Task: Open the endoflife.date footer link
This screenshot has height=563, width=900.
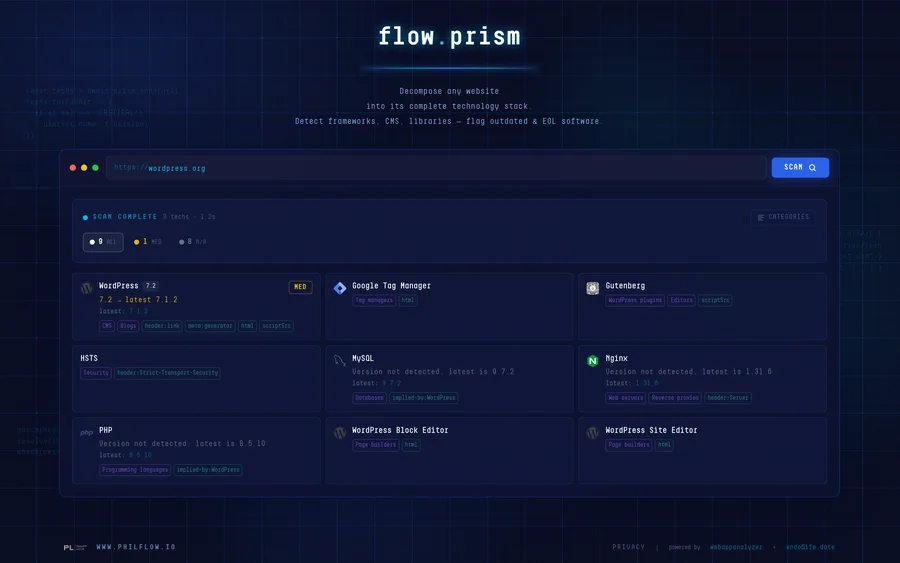Action: pyautogui.click(x=810, y=547)
